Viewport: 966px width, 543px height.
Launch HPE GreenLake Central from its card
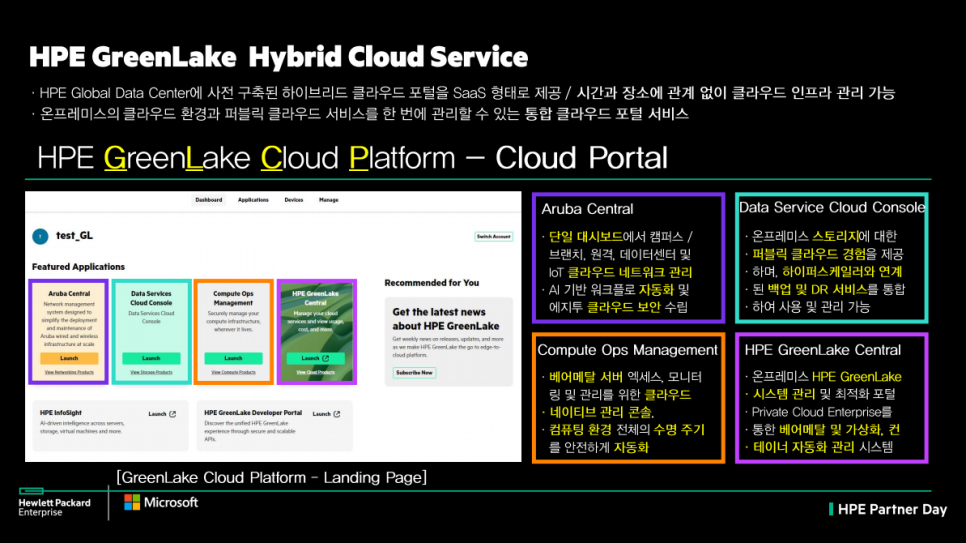(x=315, y=358)
